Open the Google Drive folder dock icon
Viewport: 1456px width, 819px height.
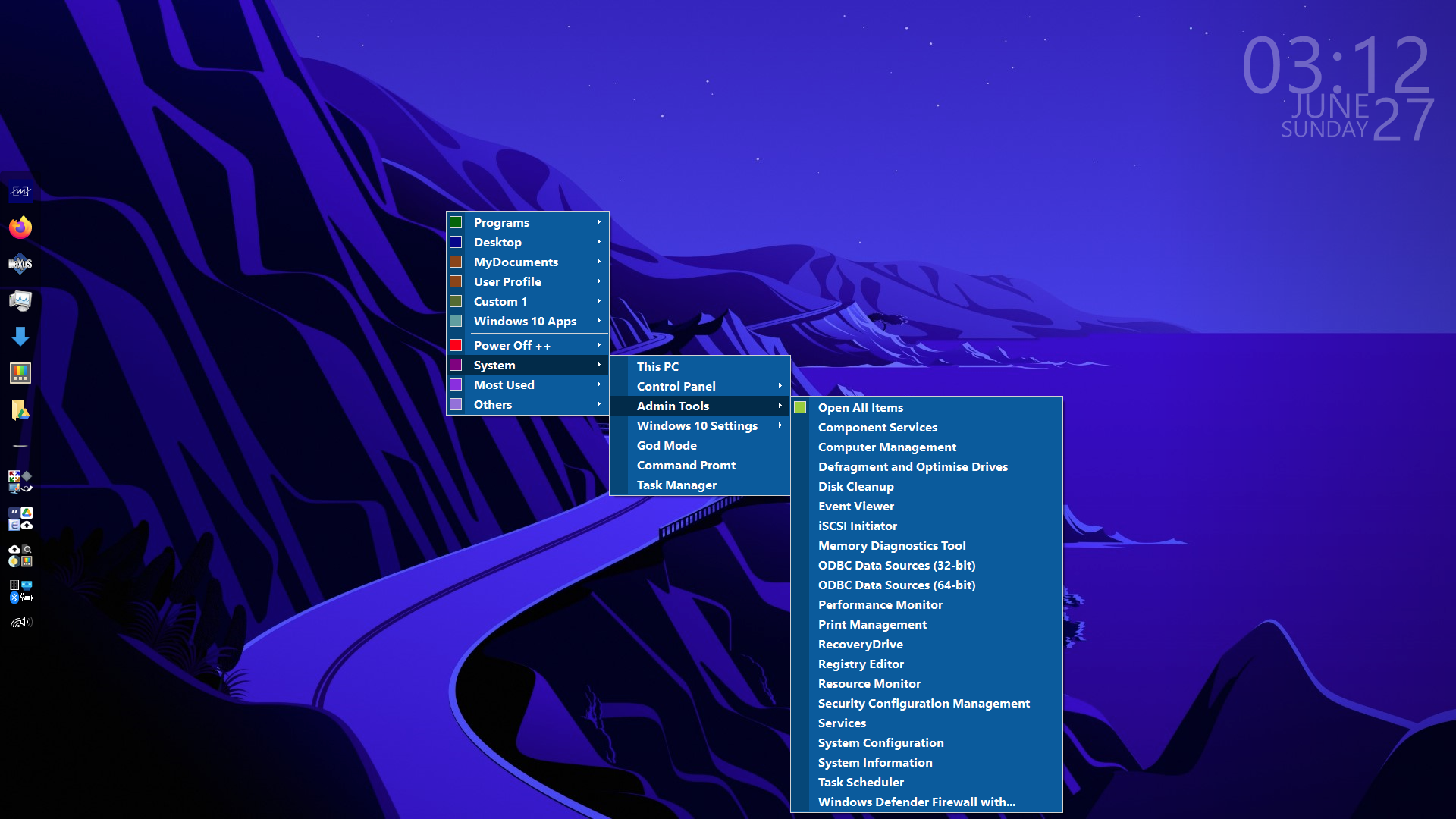coord(20,410)
